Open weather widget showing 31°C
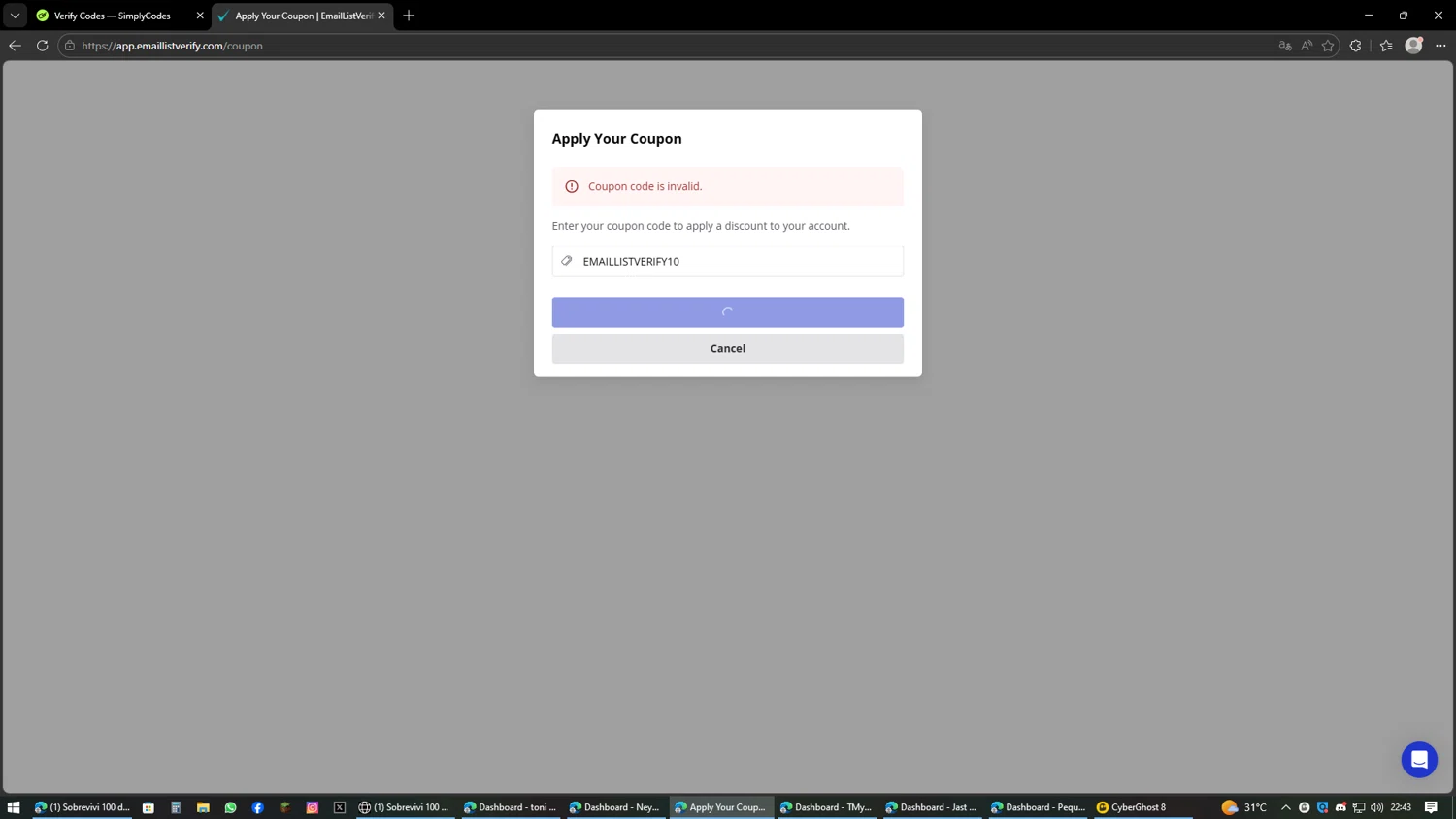The height and width of the screenshot is (819, 1456). (1244, 807)
